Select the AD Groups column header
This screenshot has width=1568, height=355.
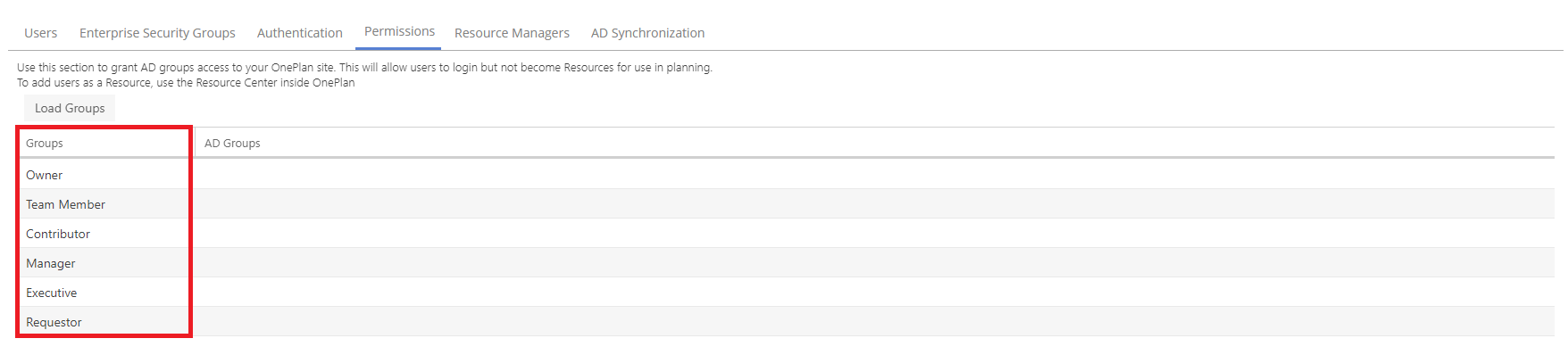point(874,143)
